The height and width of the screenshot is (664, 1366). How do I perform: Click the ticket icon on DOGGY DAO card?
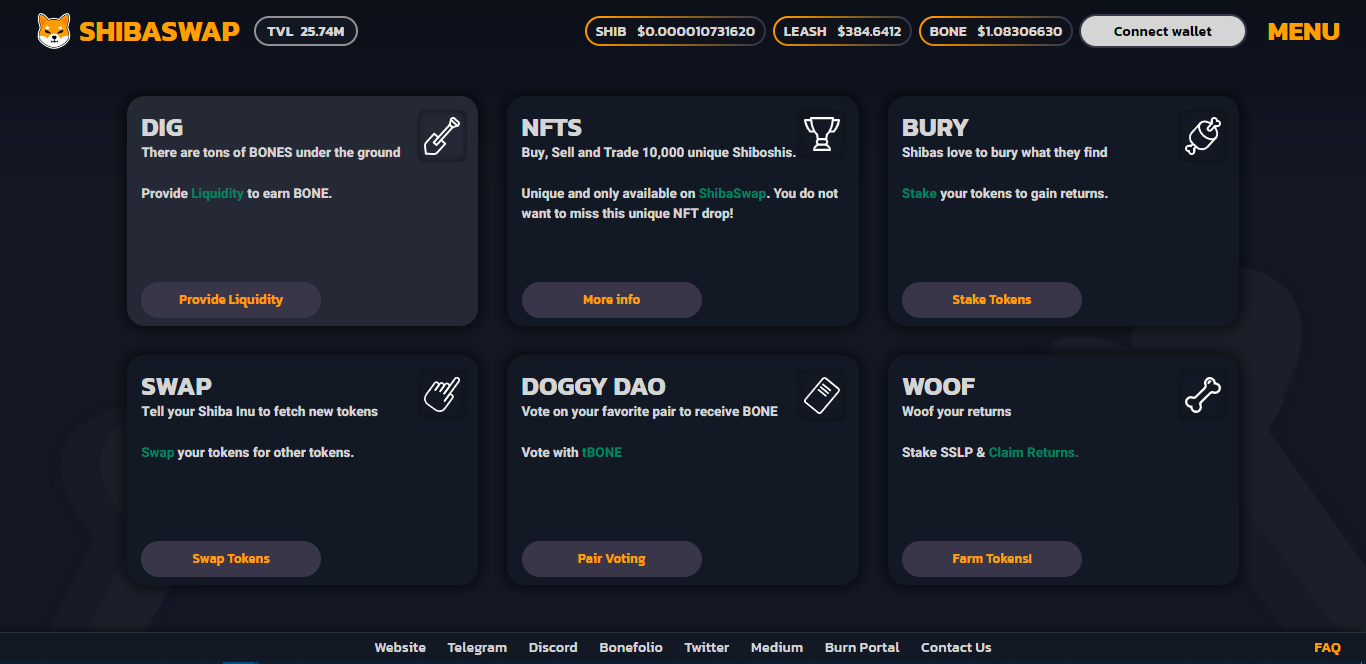(822, 394)
